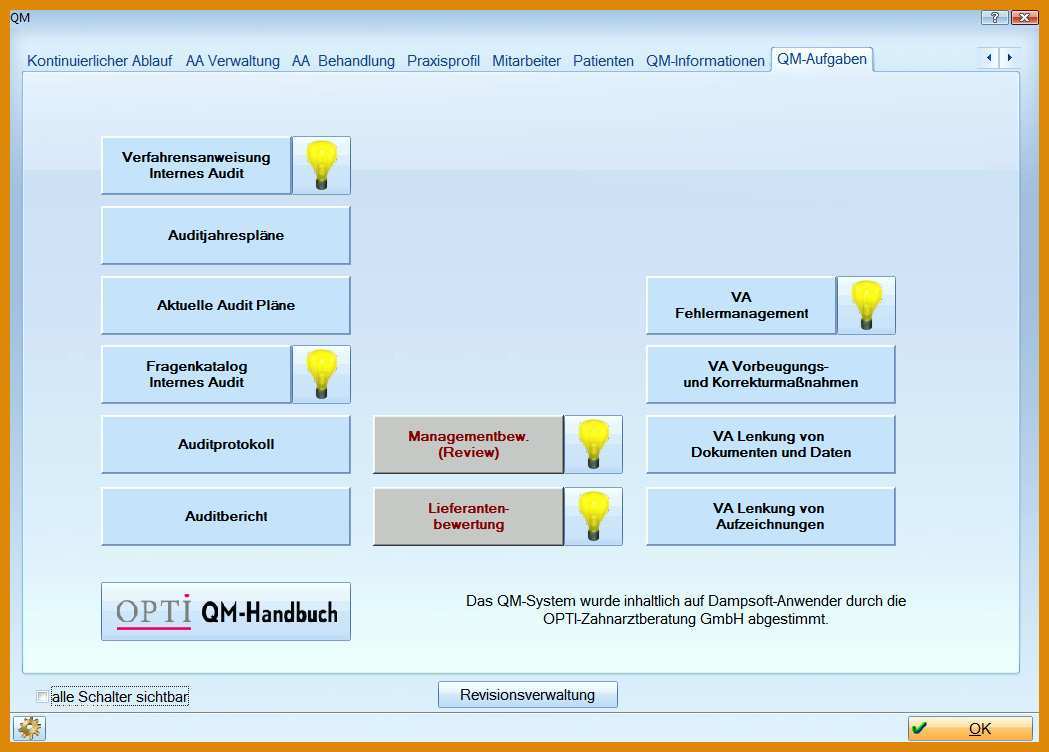Enable the 'alle Schalter sichtbar' checkbox
The height and width of the screenshot is (752, 1049).
41,696
